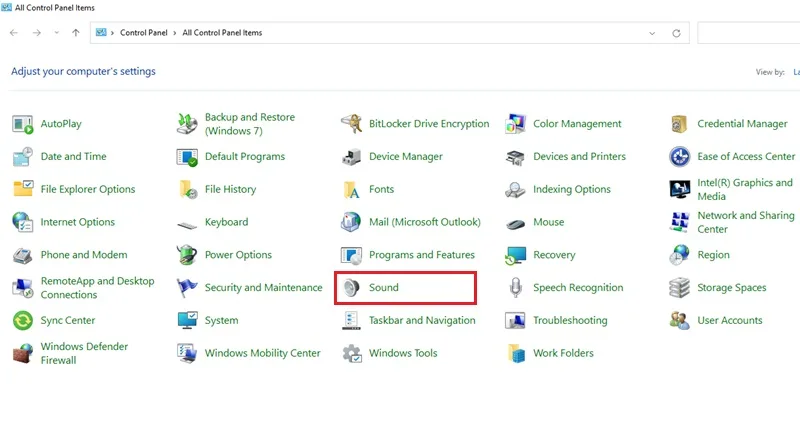Open the Troubleshooting link
The image size is (800, 430).
tap(570, 320)
